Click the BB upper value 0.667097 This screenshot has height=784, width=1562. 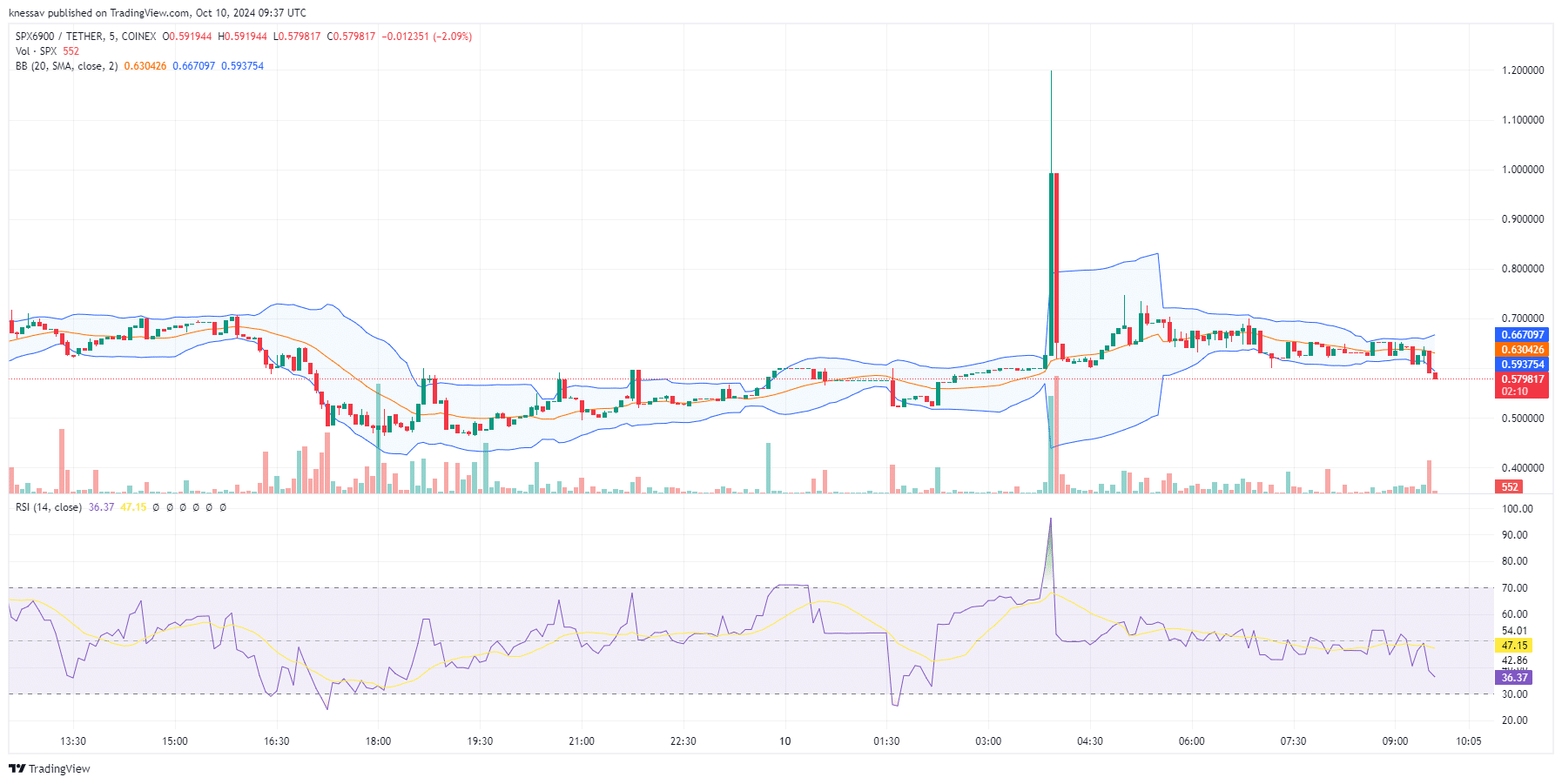193,66
